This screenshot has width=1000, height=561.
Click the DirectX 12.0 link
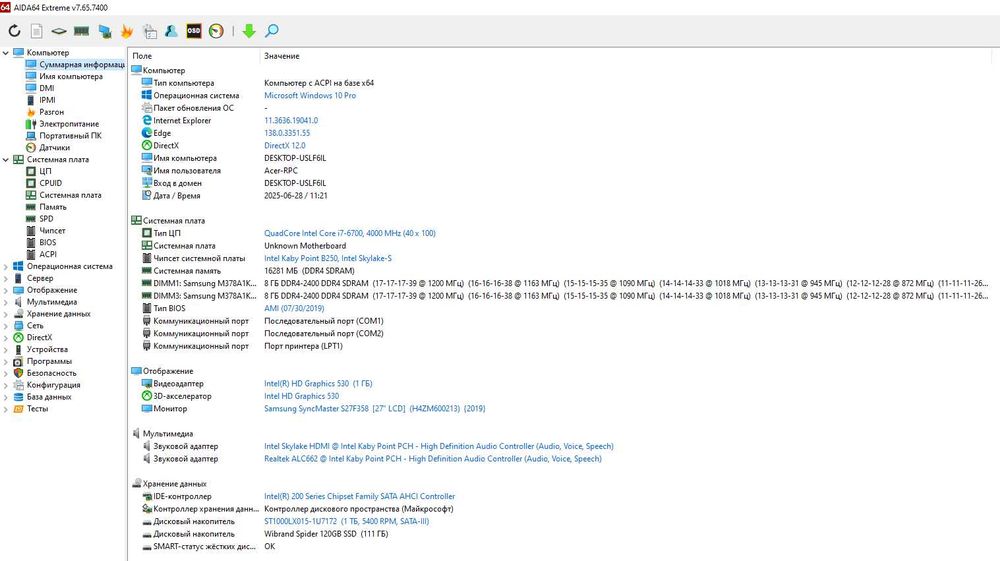(x=284, y=145)
